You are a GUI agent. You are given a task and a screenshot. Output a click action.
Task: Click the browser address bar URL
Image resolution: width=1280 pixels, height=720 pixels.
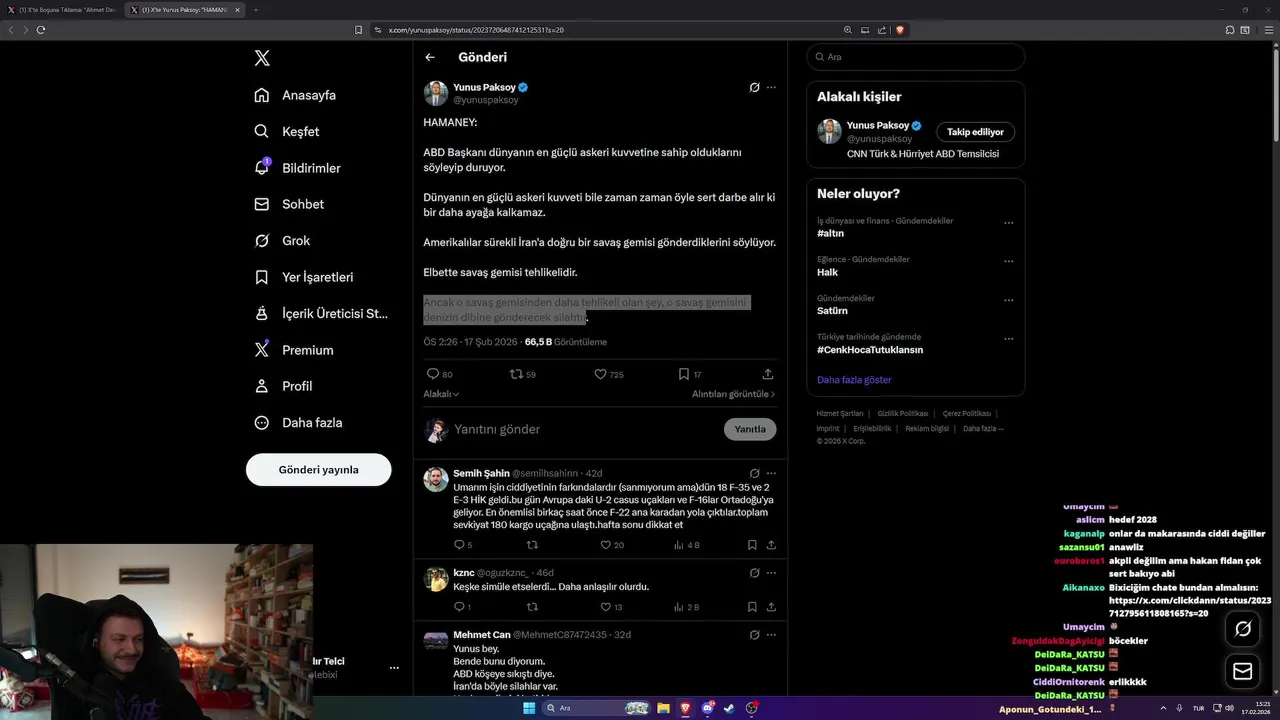(x=476, y=30)
